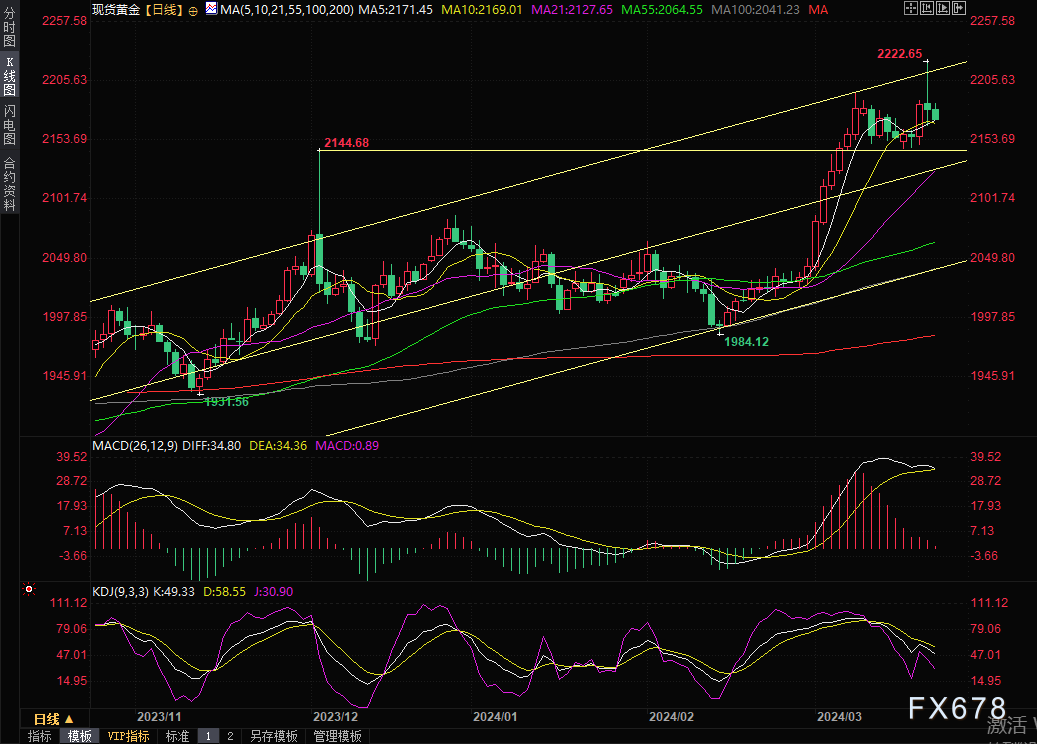1037x744 pixels.
Task: Click the 另存模板 button
Action: click(274, 736)
